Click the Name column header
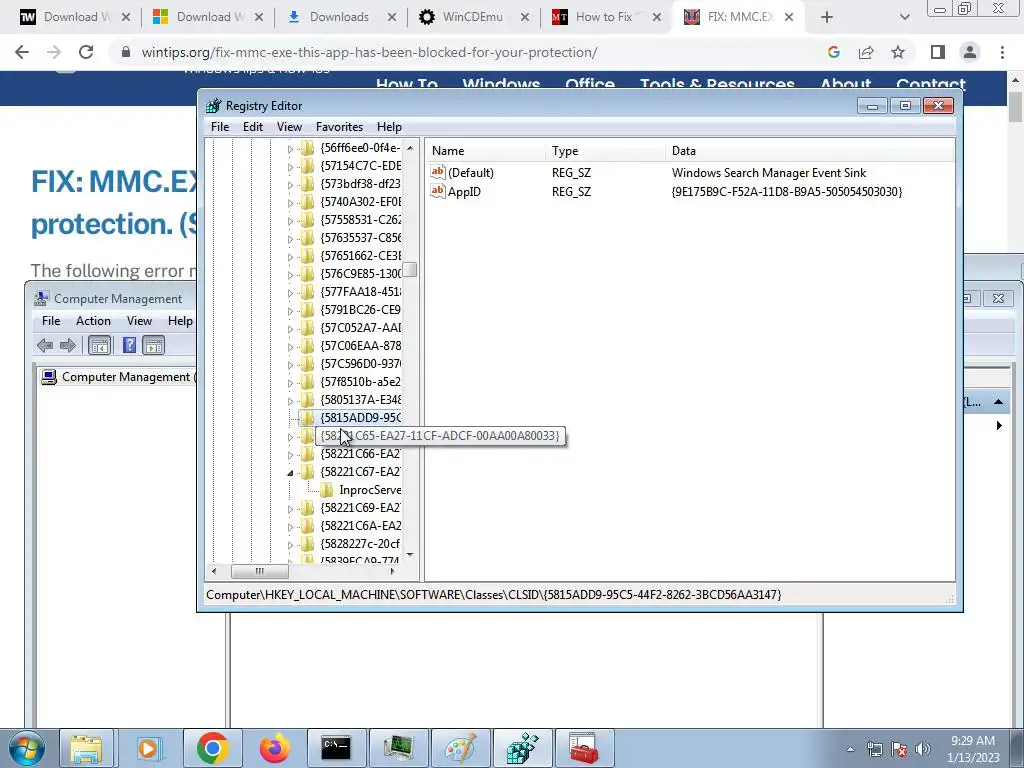The width and height of the screenshot is (1024, 768). pyautogui.click(x=485, y=151)
